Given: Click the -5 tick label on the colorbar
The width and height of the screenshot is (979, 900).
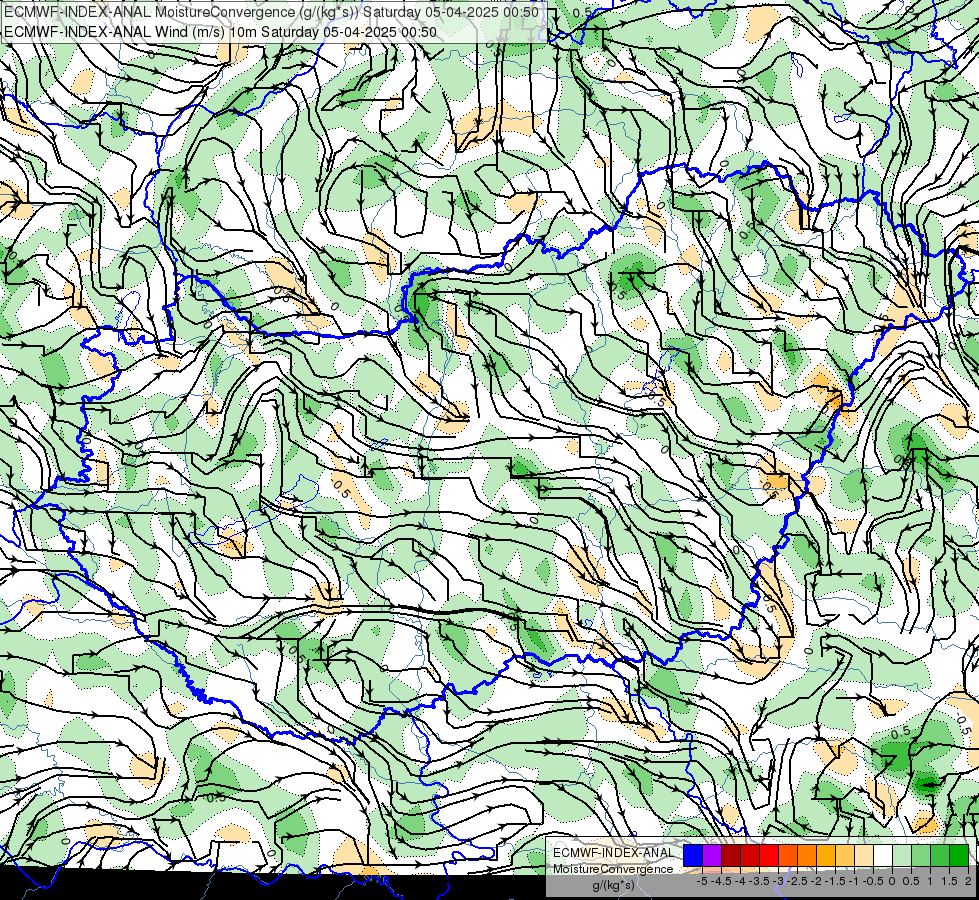Looking at the screenshot, I should point(702,881).
